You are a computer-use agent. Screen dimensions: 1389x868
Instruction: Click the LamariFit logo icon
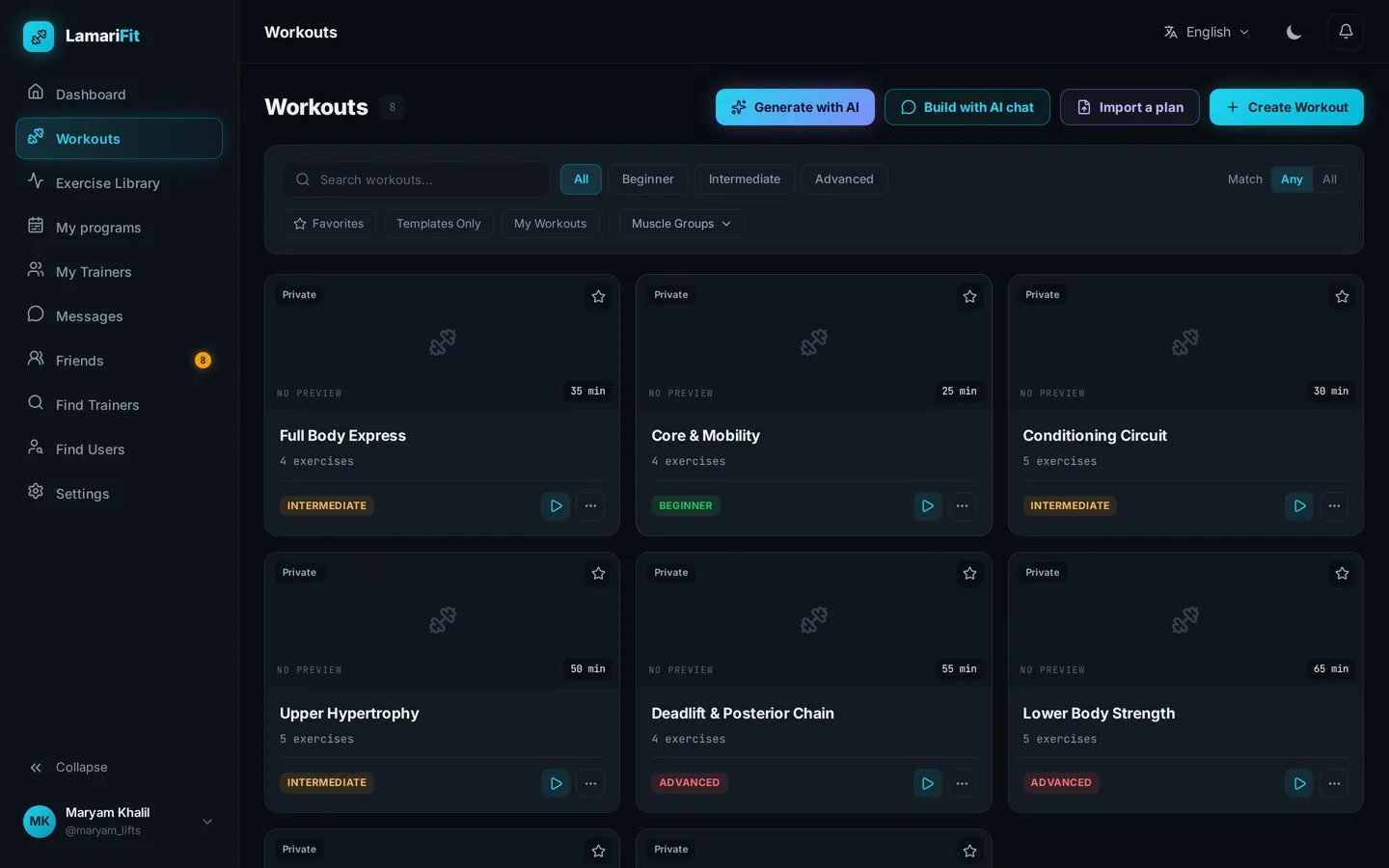(39, 37)
